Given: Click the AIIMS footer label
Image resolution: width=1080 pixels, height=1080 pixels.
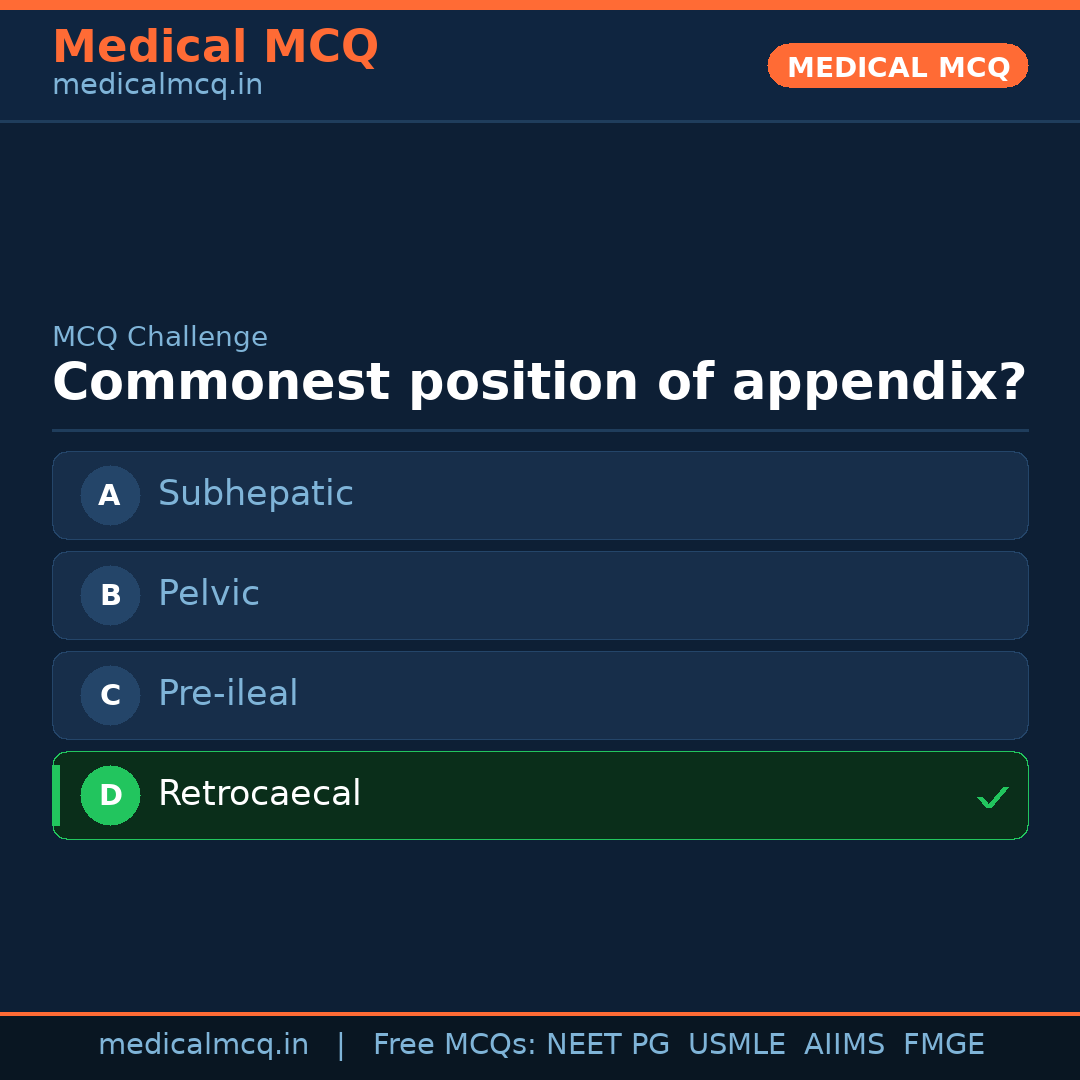Looking at the screenshot, I should point(844,1045).
